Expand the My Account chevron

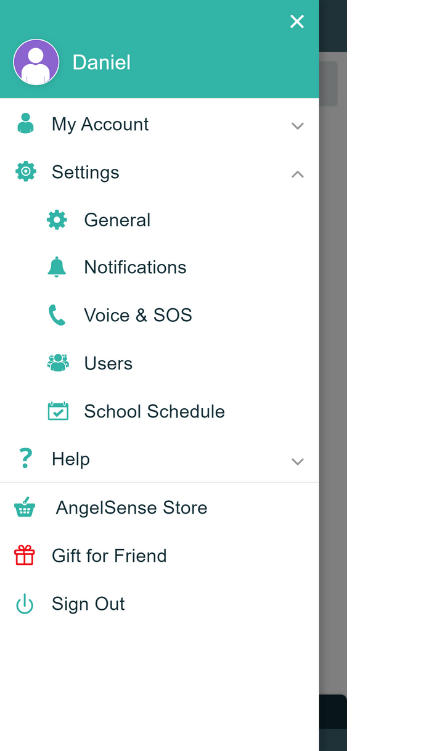point(297,126)
